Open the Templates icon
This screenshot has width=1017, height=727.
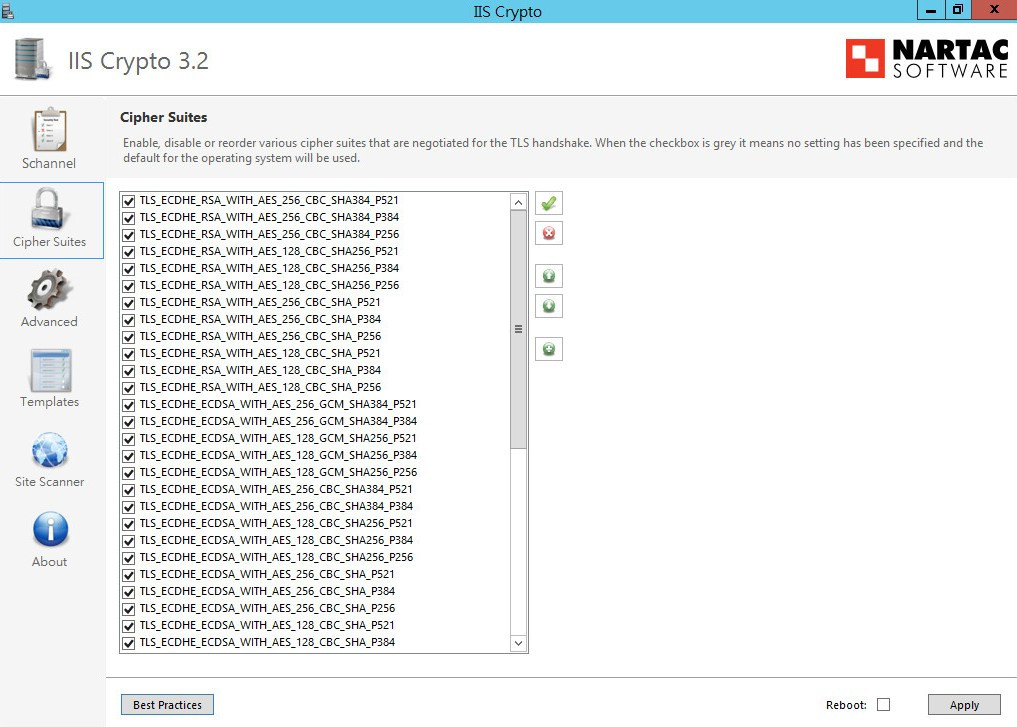pyautogui.click(x=50, y=370)
